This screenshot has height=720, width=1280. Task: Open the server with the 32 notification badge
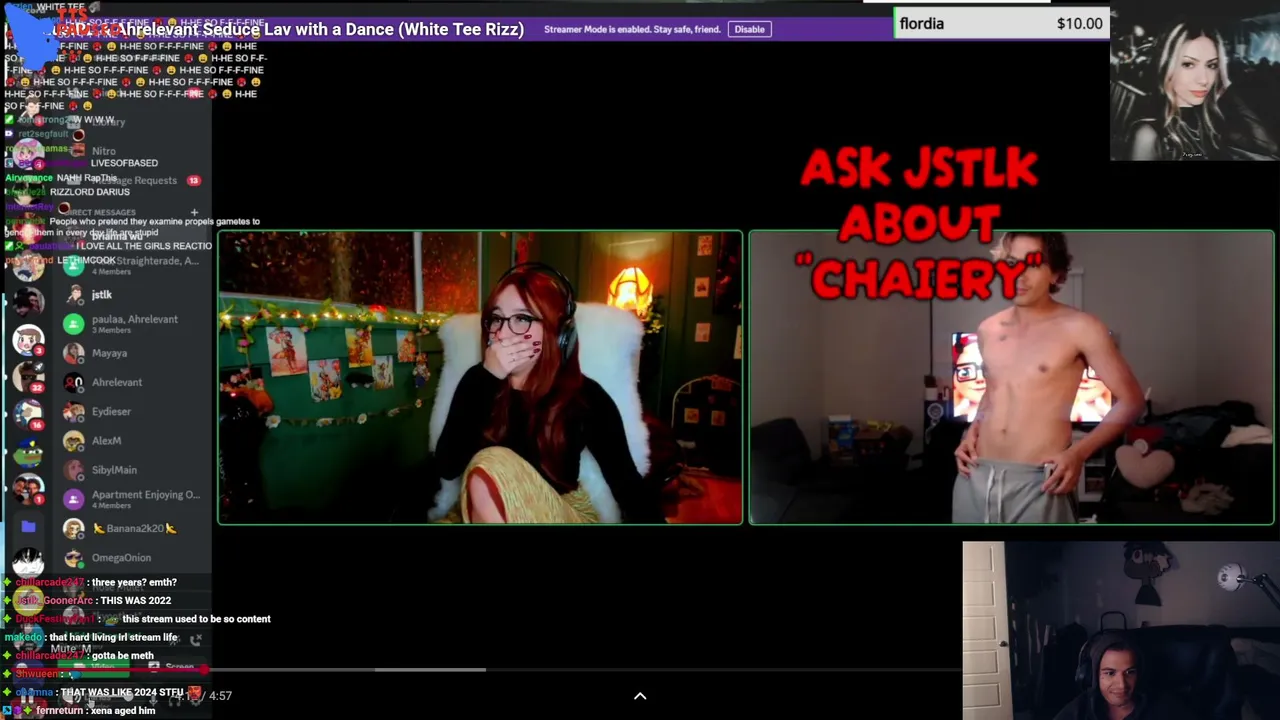pos(28,376)
